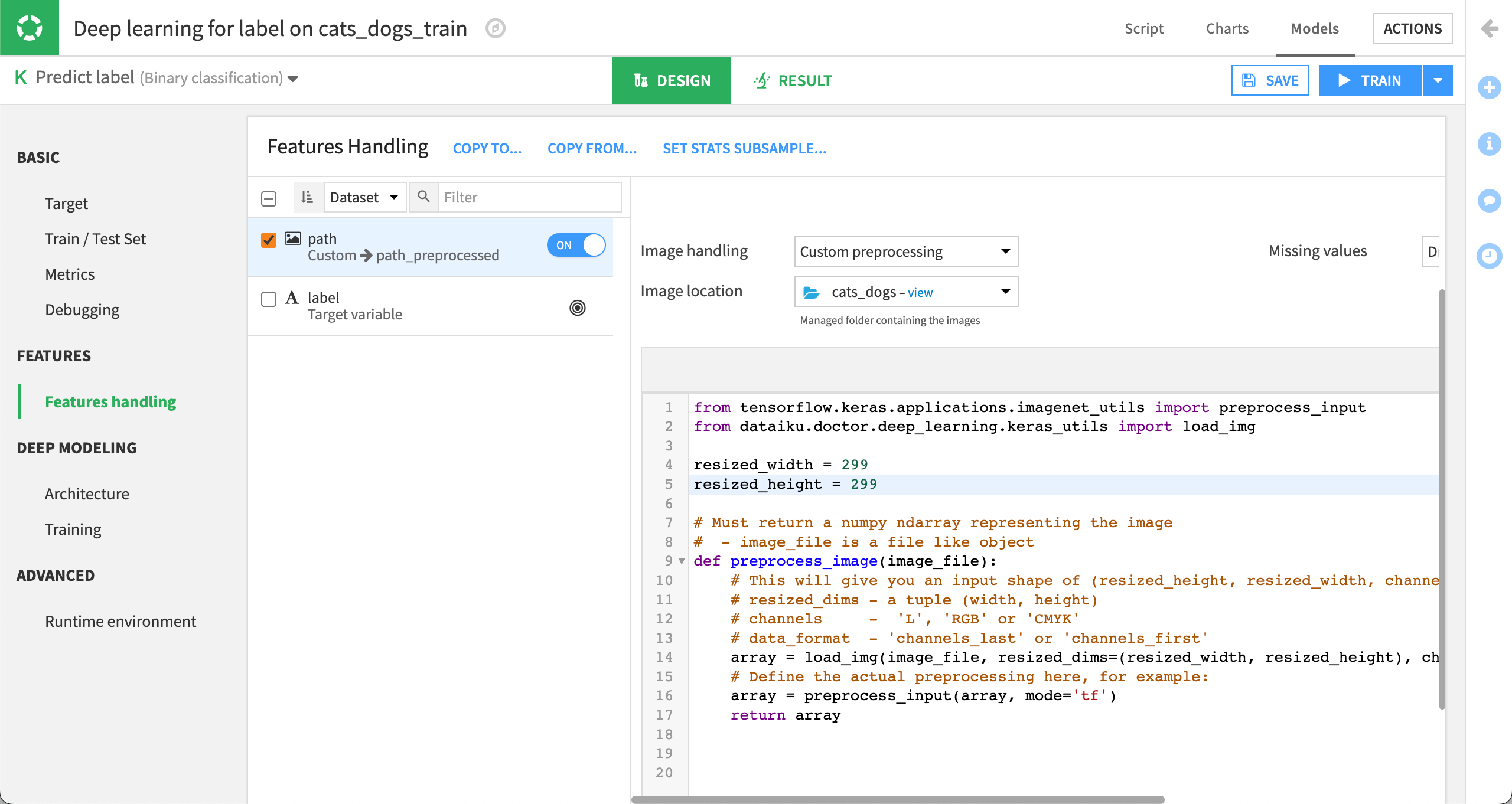Click the Dataiku logo in the top left
Screen dimensions: 1512x804
[29, 27]
